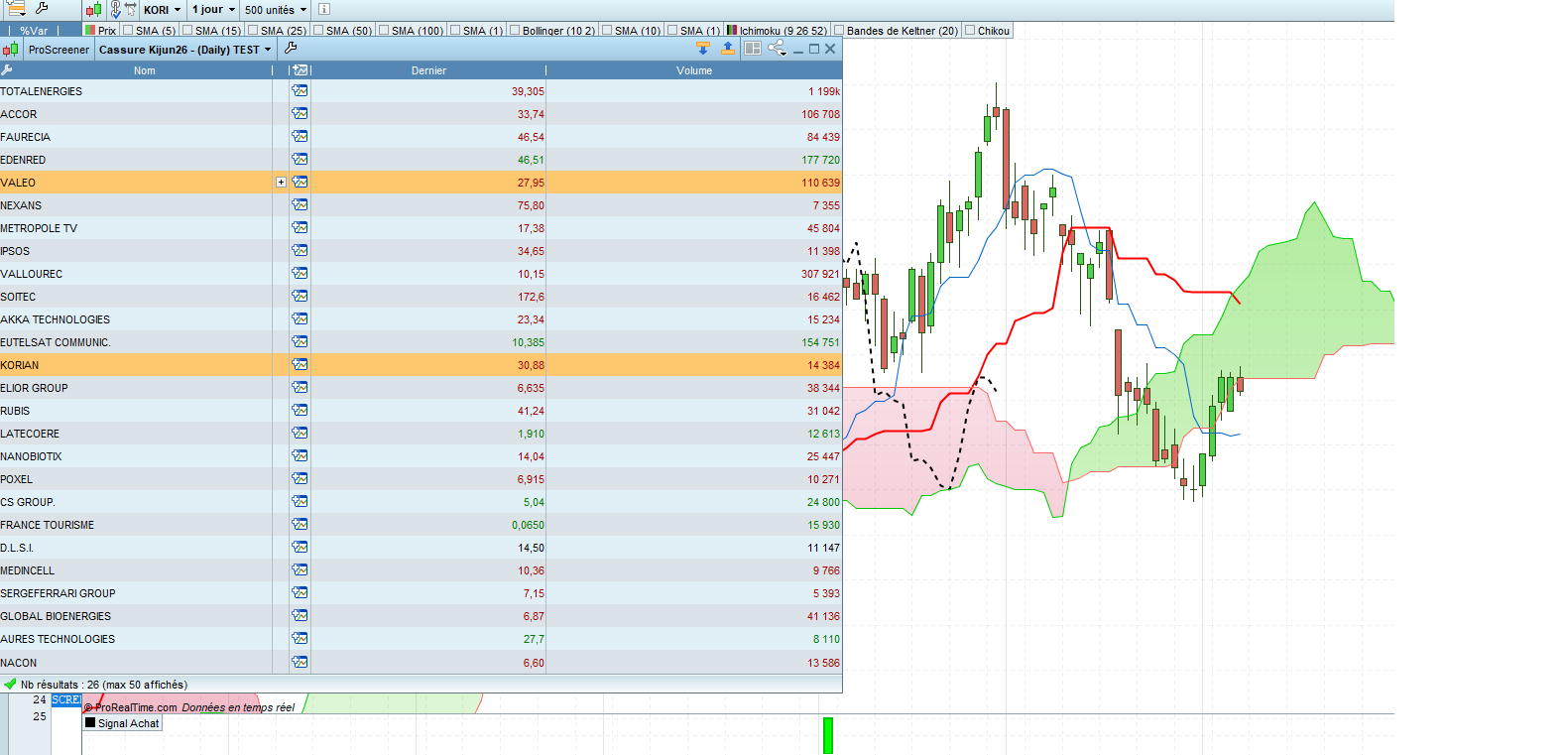The width and height of the screenshot is (1568, 755).
Task: Click the candlestick chart style icon in top toolbar
Action: 93,10
